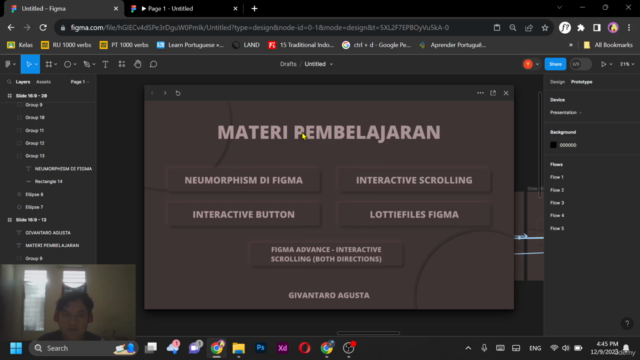Select Flow 1 in the Flows list

pos(557,177)
